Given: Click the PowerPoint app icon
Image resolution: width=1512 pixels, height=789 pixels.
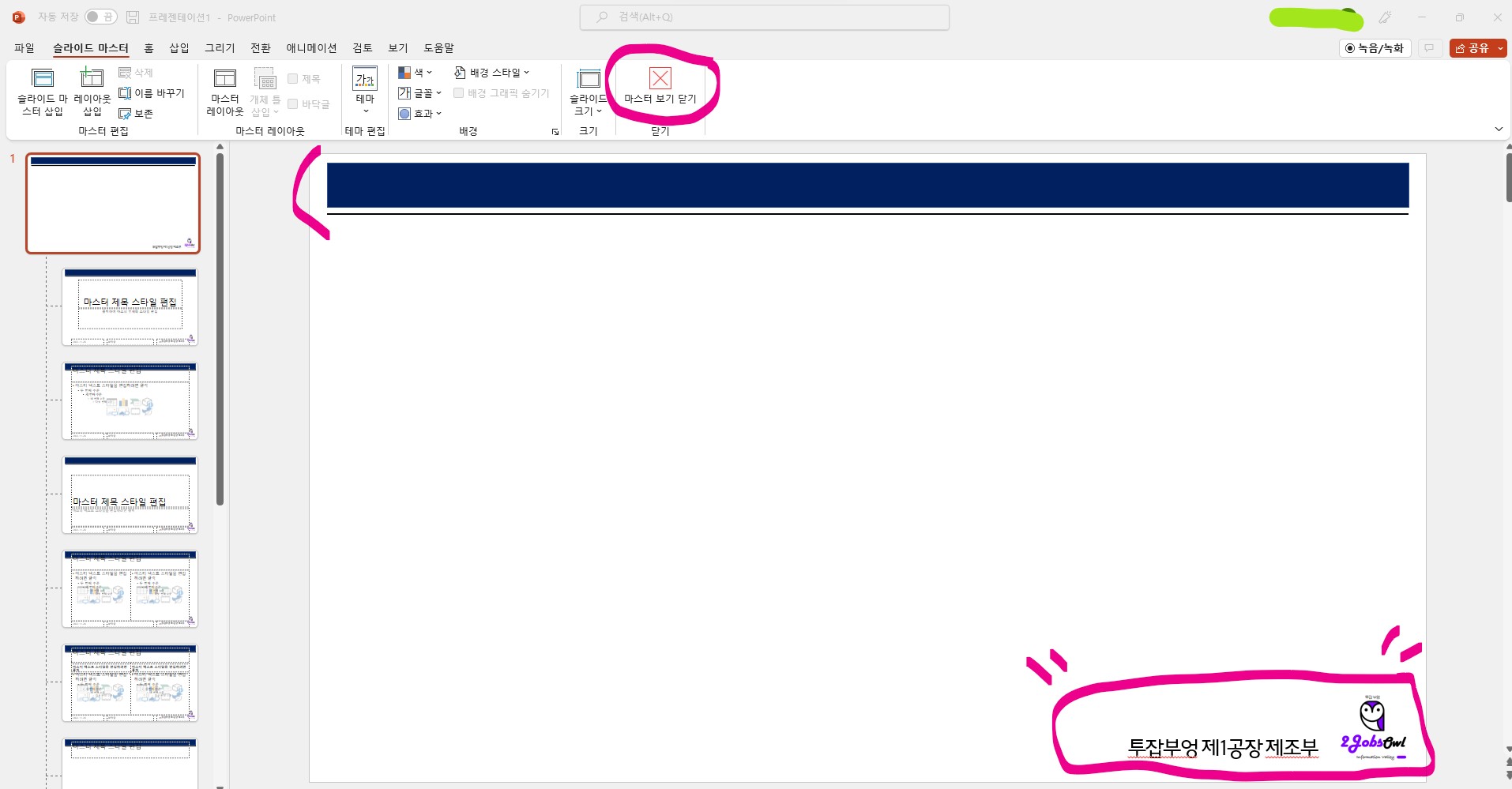Looking at the screenshot, I should point(18,17).
